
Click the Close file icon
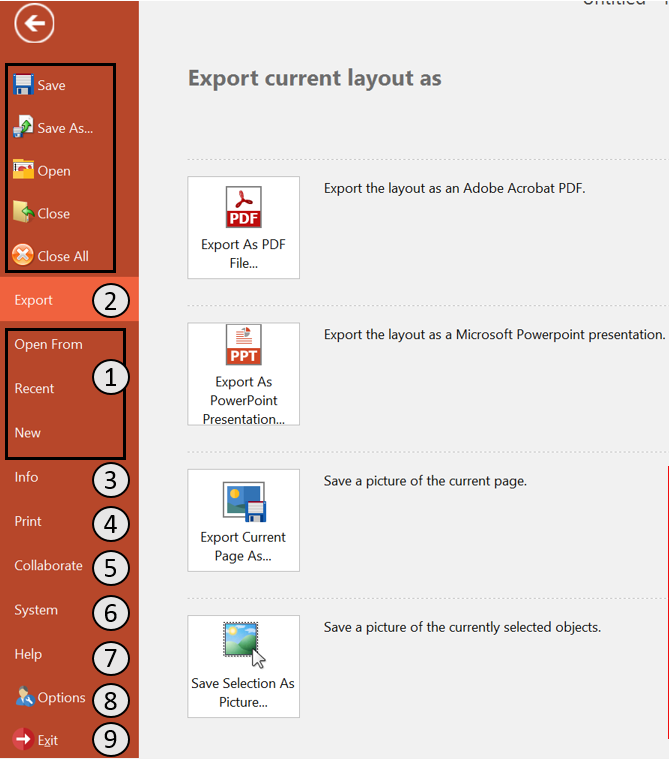[23, 212]
